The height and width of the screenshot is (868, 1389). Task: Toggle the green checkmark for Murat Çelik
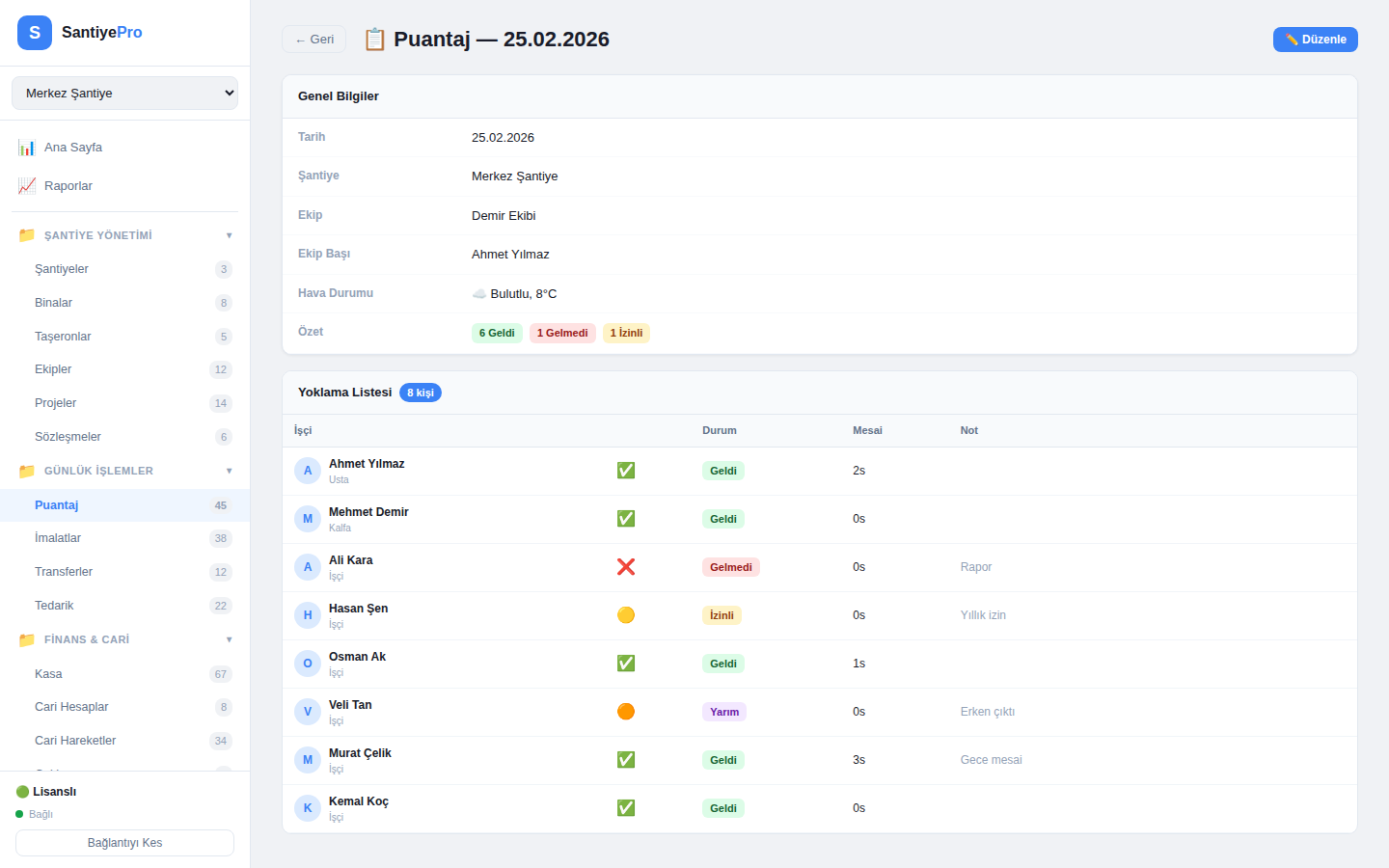coord(626,760)
